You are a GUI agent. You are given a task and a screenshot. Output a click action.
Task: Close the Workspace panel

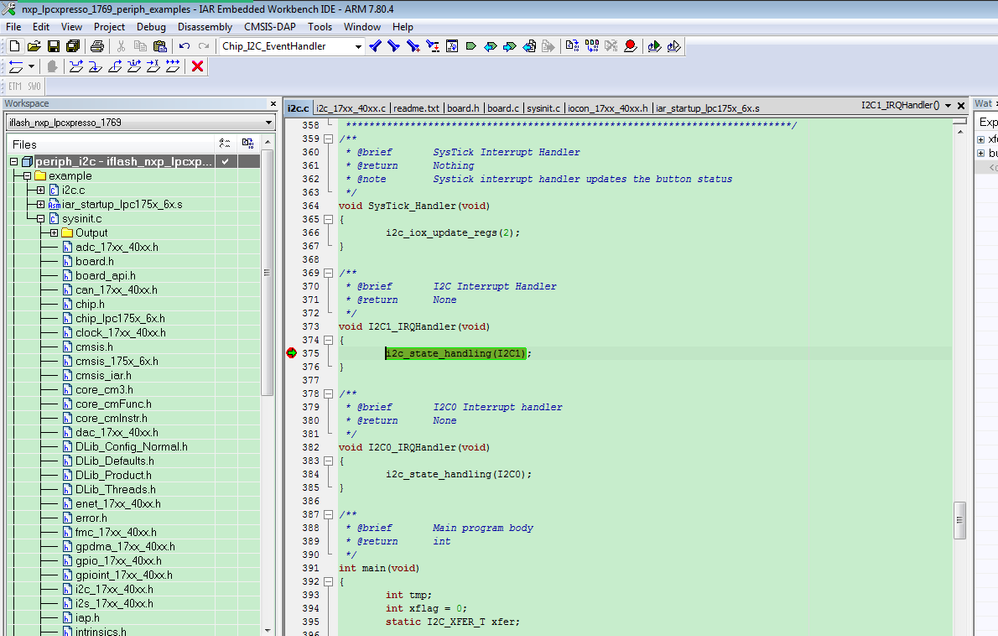click(x=273, y=104)
